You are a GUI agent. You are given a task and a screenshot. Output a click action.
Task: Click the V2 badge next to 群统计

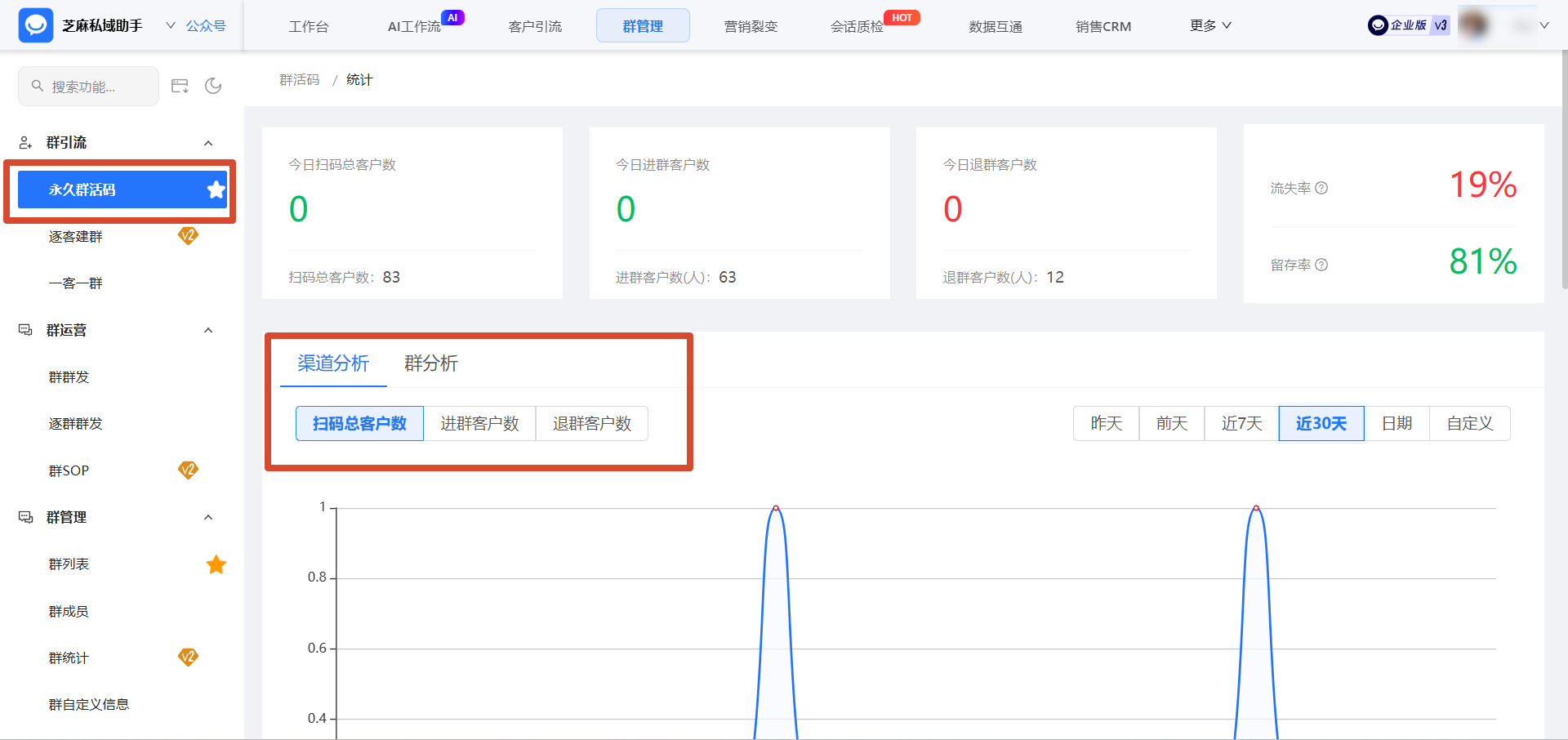189,658
